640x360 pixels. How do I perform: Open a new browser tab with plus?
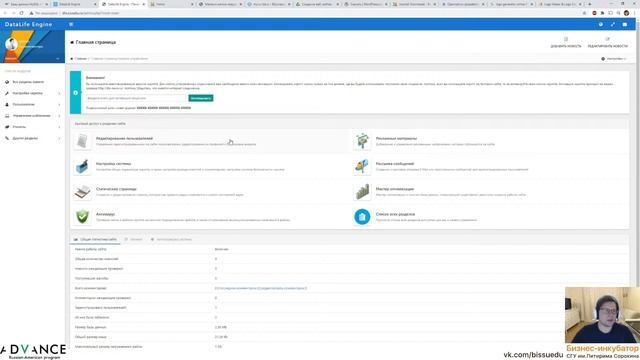pyautogui.click(x=589, y=4)
